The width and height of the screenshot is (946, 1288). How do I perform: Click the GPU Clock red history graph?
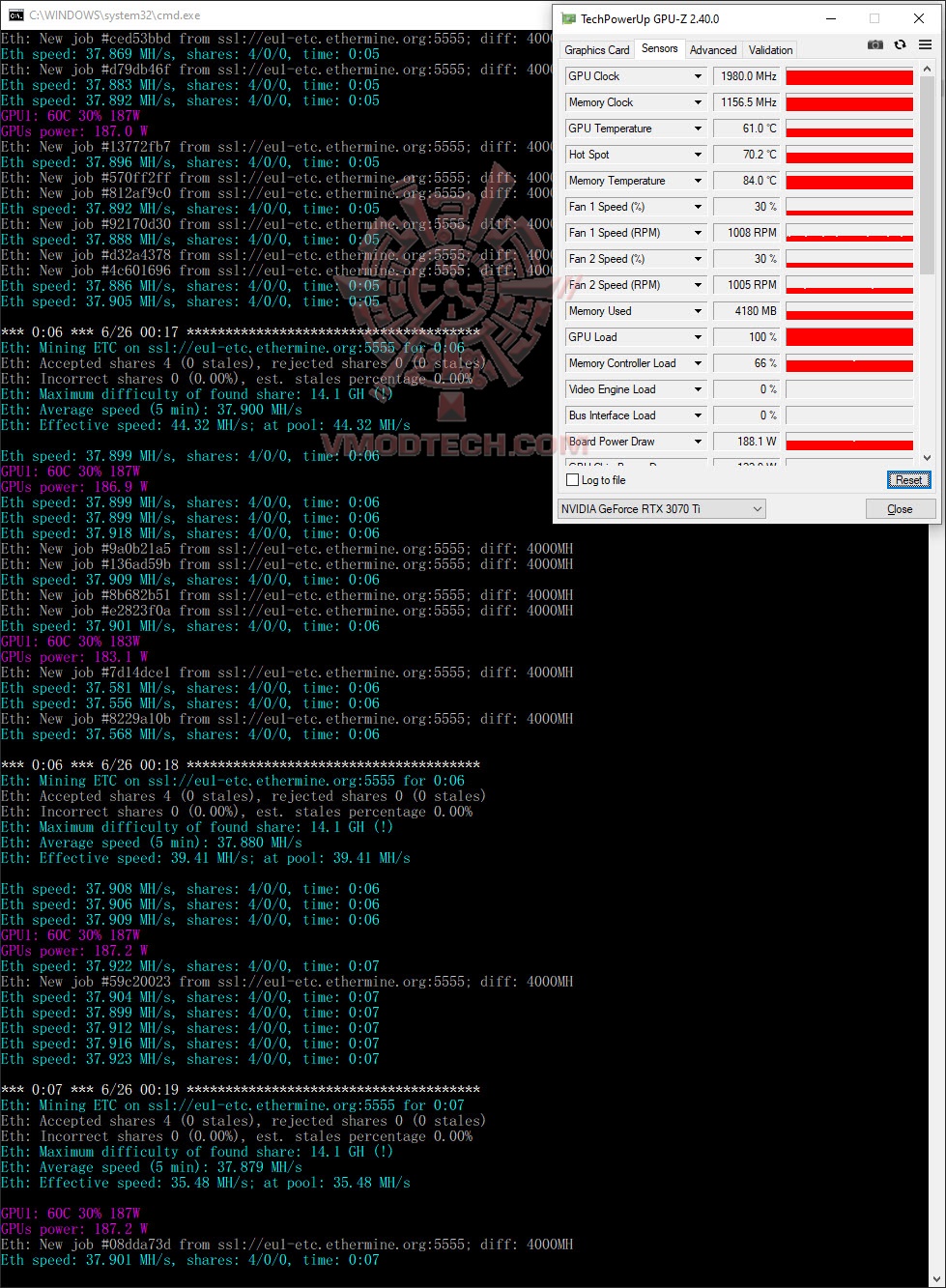coord(849,76)
